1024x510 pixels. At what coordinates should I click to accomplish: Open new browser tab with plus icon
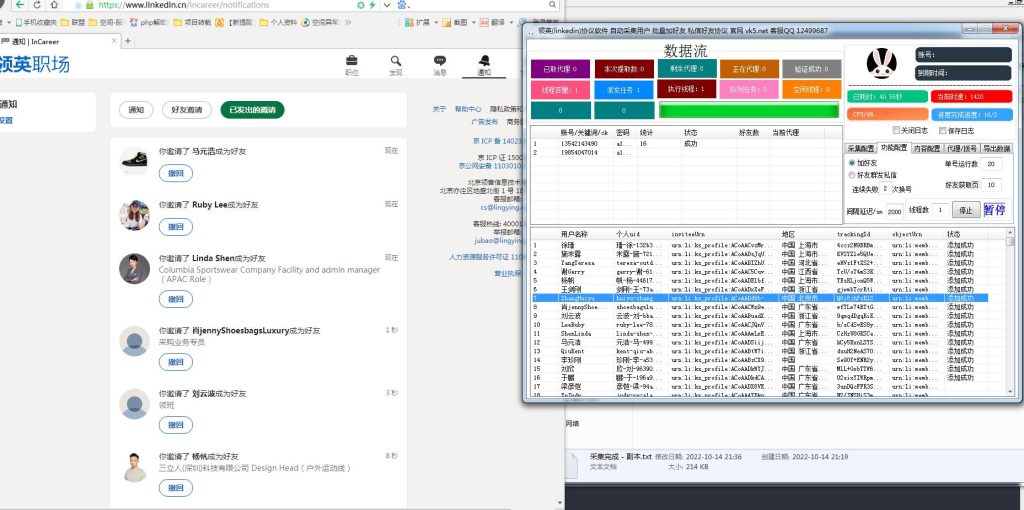[127, 41]
